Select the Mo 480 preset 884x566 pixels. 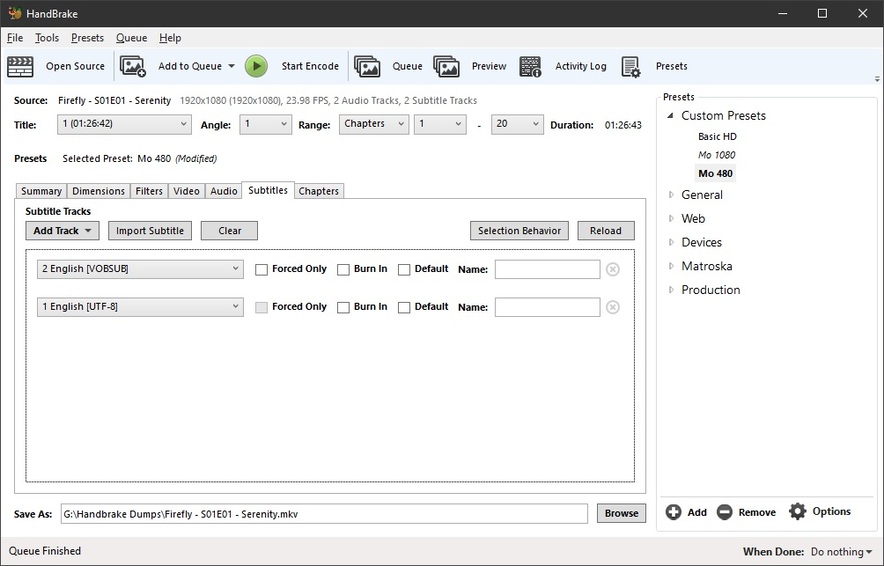pos(715,174)
